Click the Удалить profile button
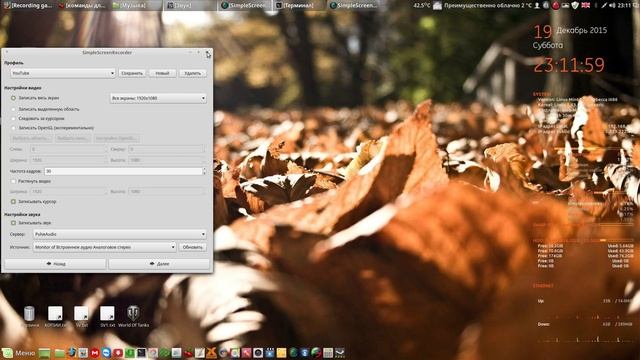Image resolution: width=640 pixels, height=360 pixels. point(192,73)
